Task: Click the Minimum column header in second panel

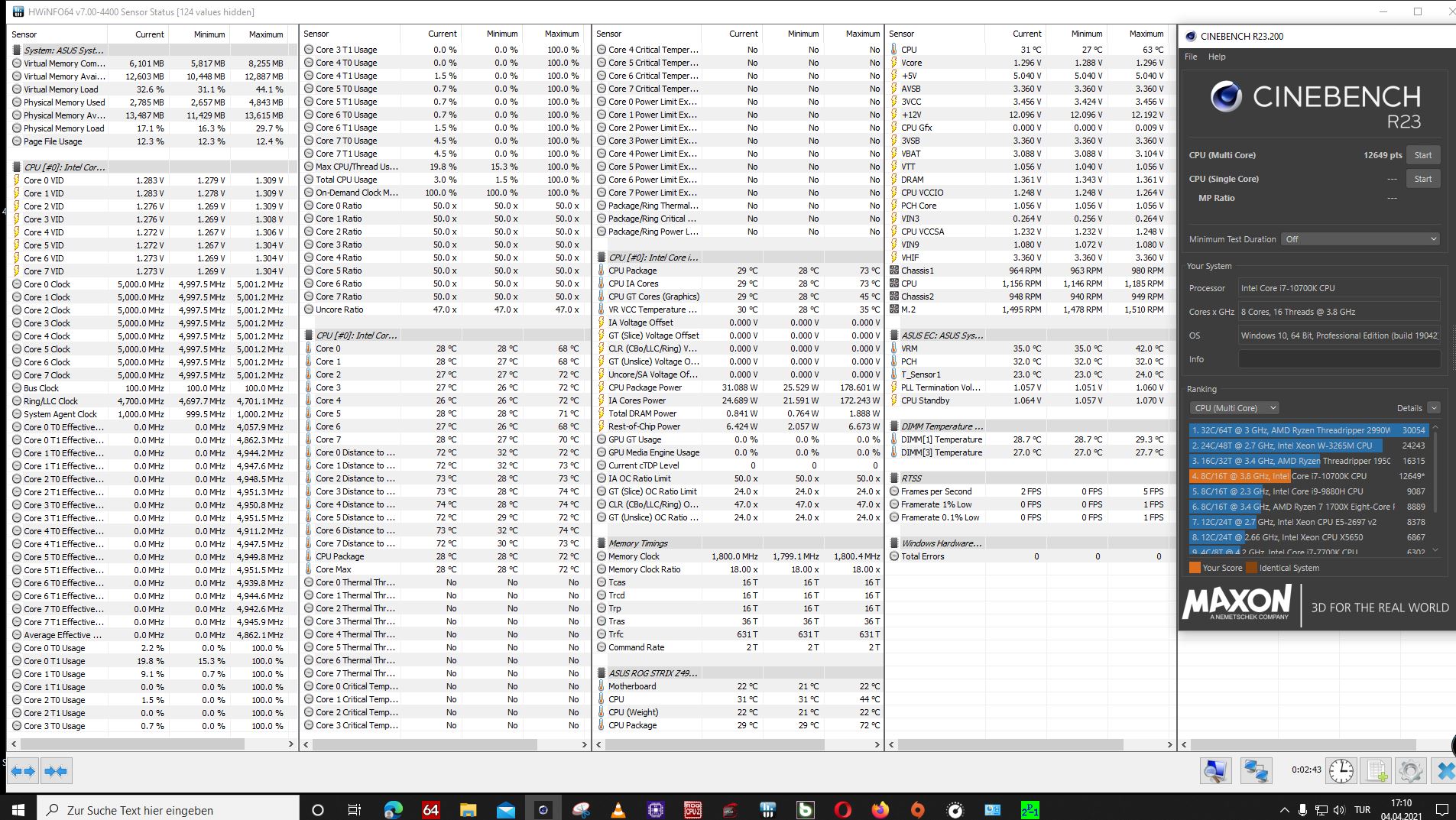Action: coord(502,34)
